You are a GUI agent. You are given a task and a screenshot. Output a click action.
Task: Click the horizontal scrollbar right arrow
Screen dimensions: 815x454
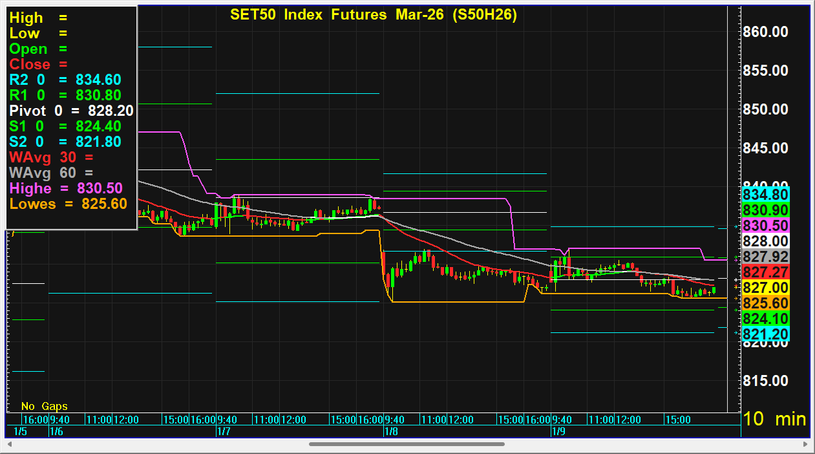pyautogui.click(x=807, y=443)
